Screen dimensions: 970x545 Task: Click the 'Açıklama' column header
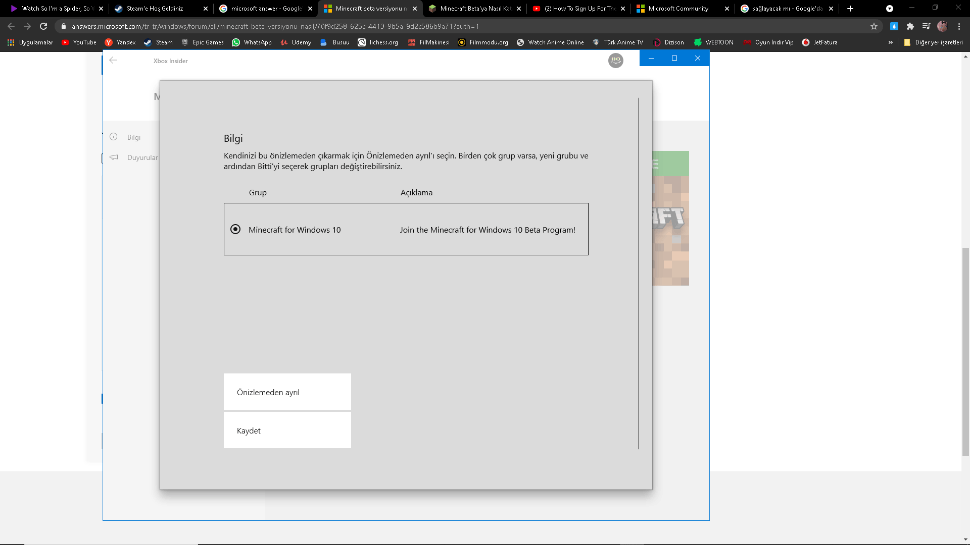[x=416, y=192]
